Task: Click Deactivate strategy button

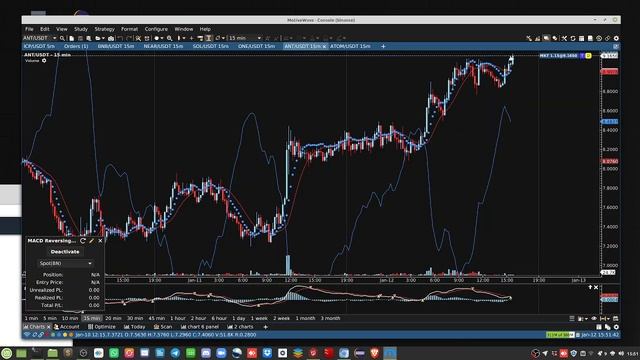Action: click(x=65, y=252)
